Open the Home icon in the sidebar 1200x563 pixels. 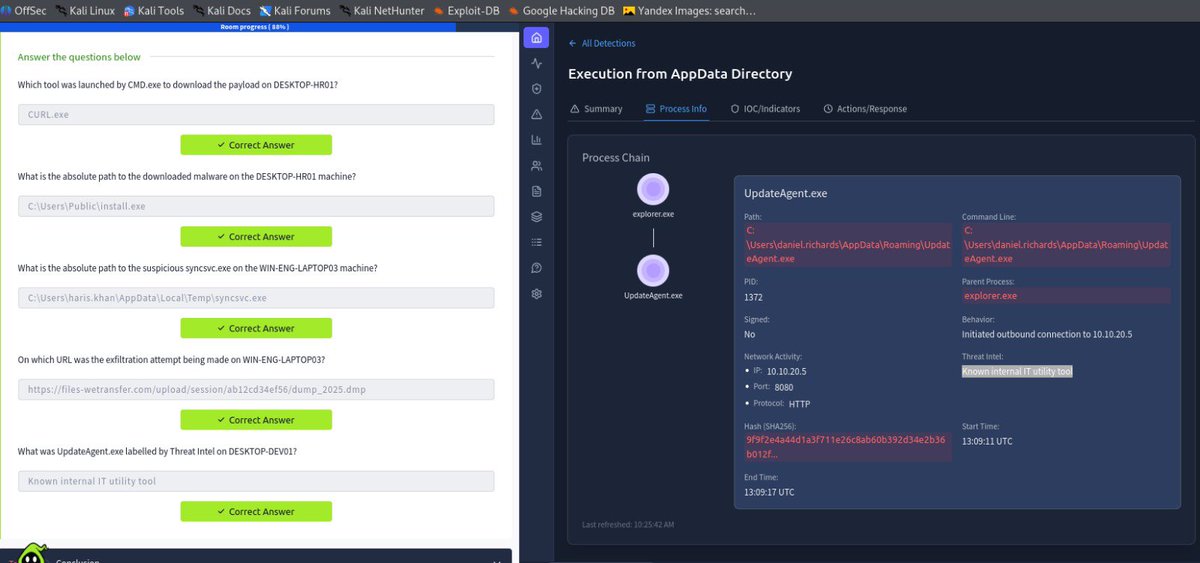537,38
